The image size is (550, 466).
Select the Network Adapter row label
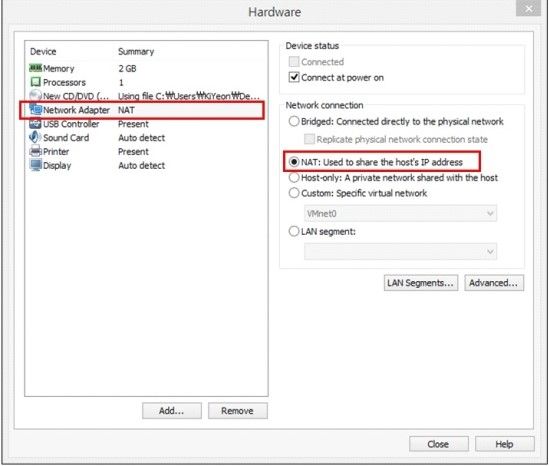click(76, 110)
